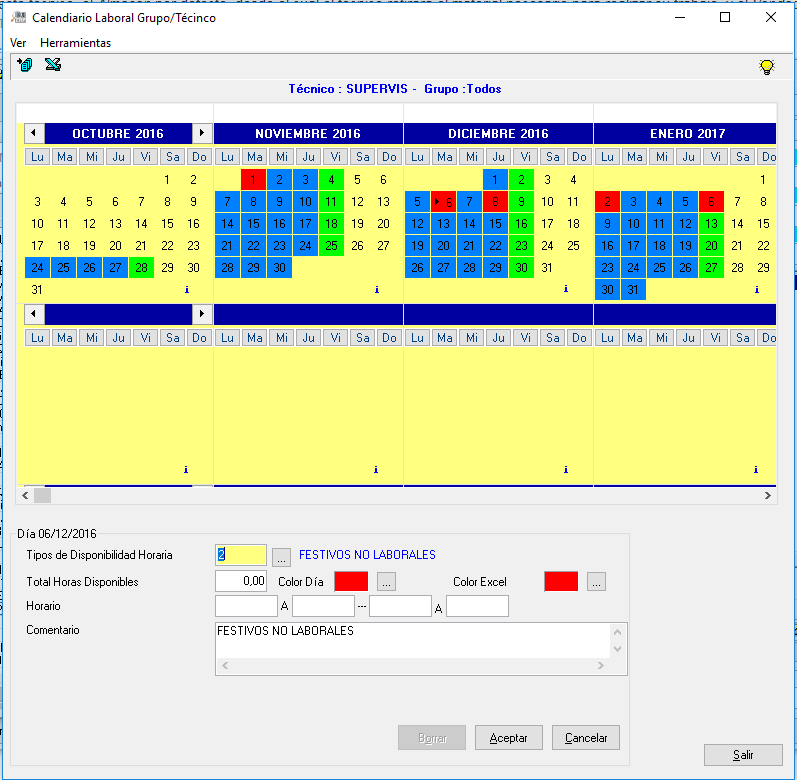Image resolution: width=797 pixels, height=780 pixels.
Task: Click info icon under Noviembre 2016 calendar
Action: pos(376,290)
